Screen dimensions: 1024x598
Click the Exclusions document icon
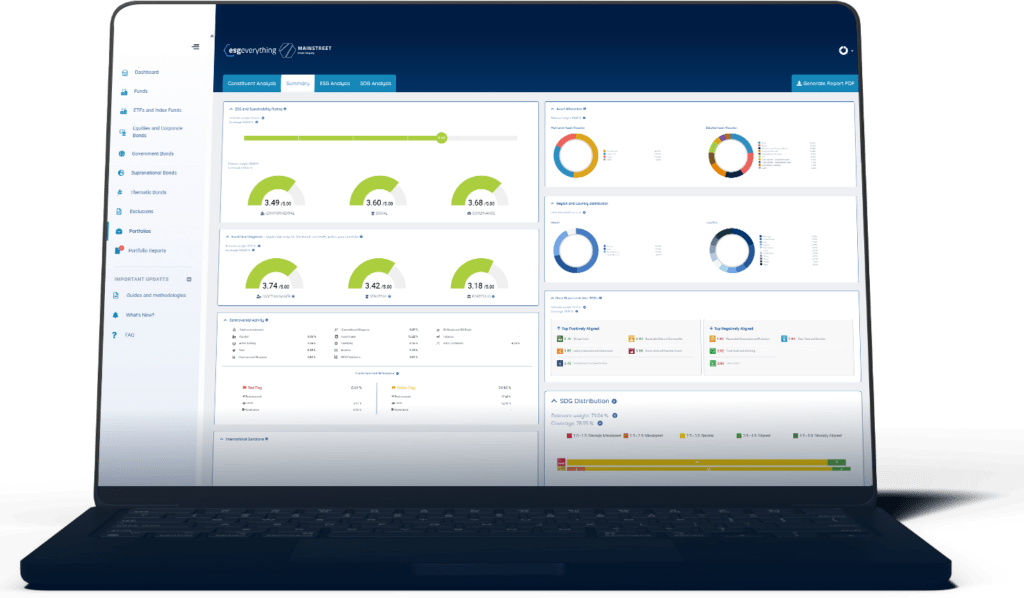coord(121,212)
